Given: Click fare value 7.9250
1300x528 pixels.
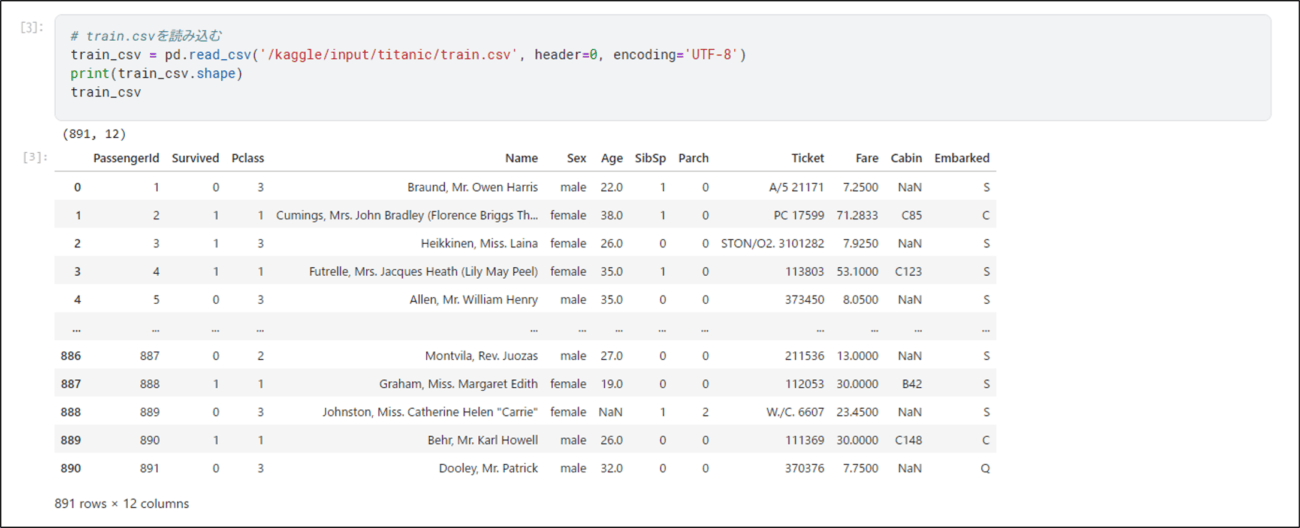Looking at the screenshot, I should [860, 243].
